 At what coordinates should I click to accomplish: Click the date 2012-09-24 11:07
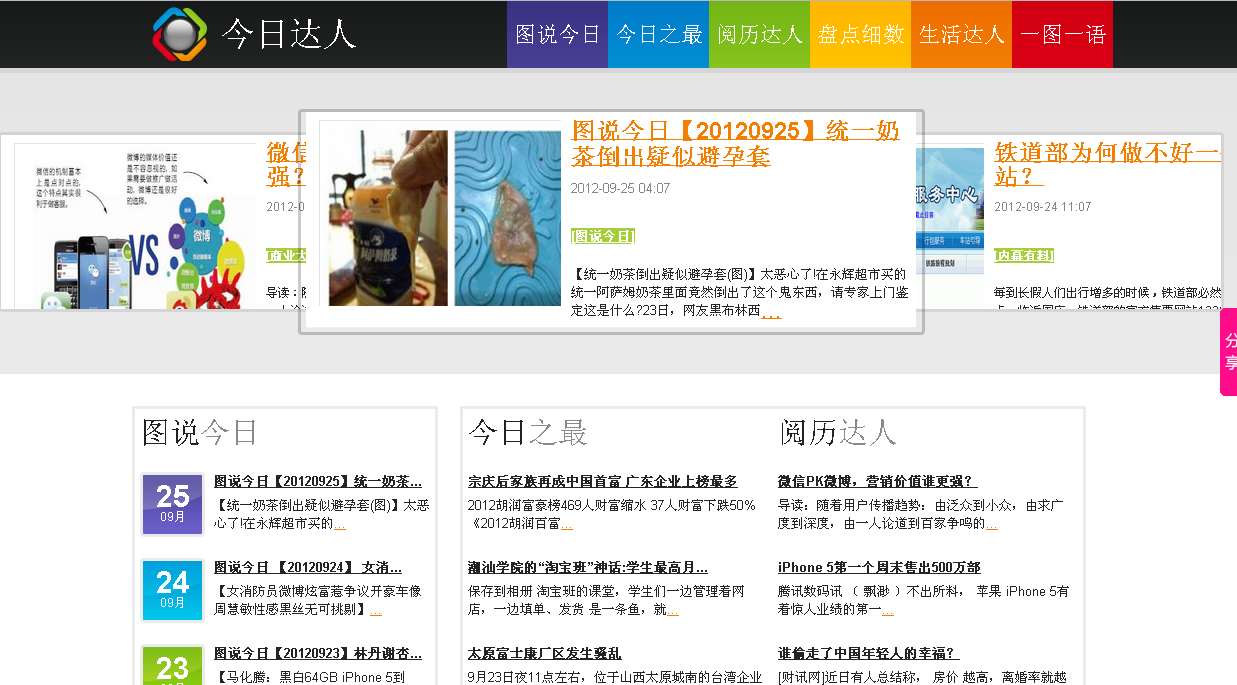pos(1043,207)
